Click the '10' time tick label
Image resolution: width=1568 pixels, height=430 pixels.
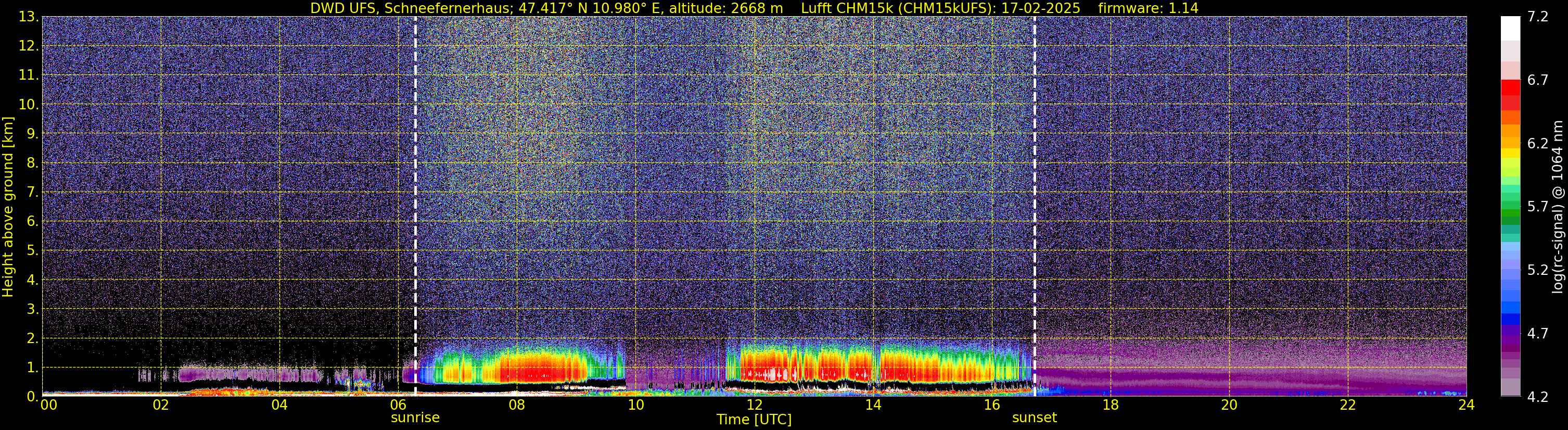(x=635, y=405)
